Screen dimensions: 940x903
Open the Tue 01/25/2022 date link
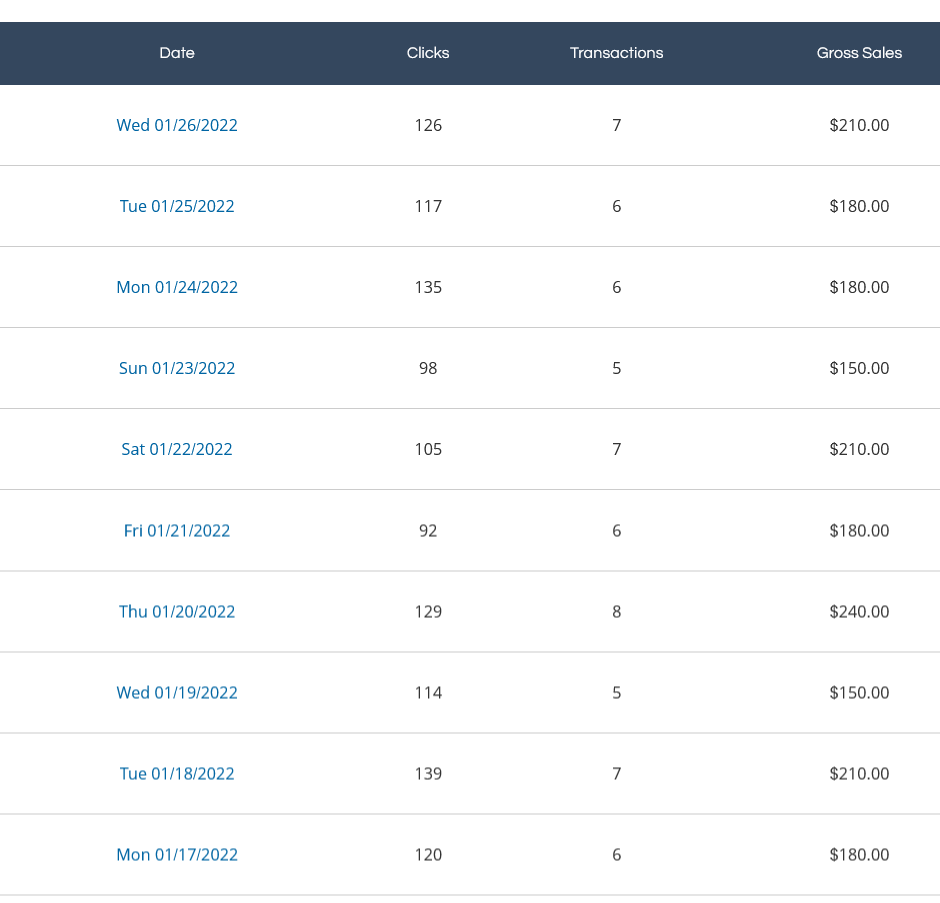pyautogui.click(x=177, y=206)
